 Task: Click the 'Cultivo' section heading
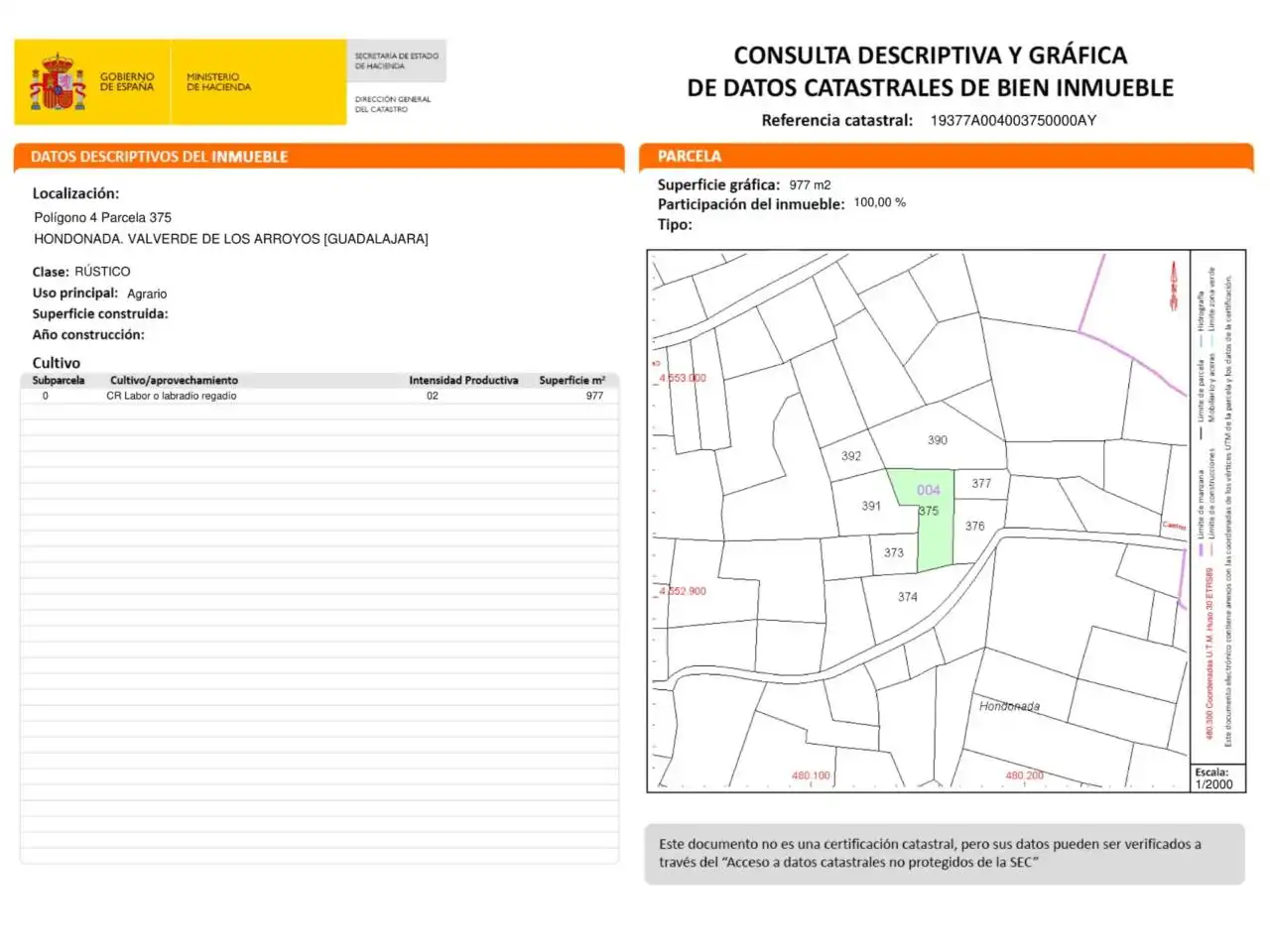click(57, 363)
